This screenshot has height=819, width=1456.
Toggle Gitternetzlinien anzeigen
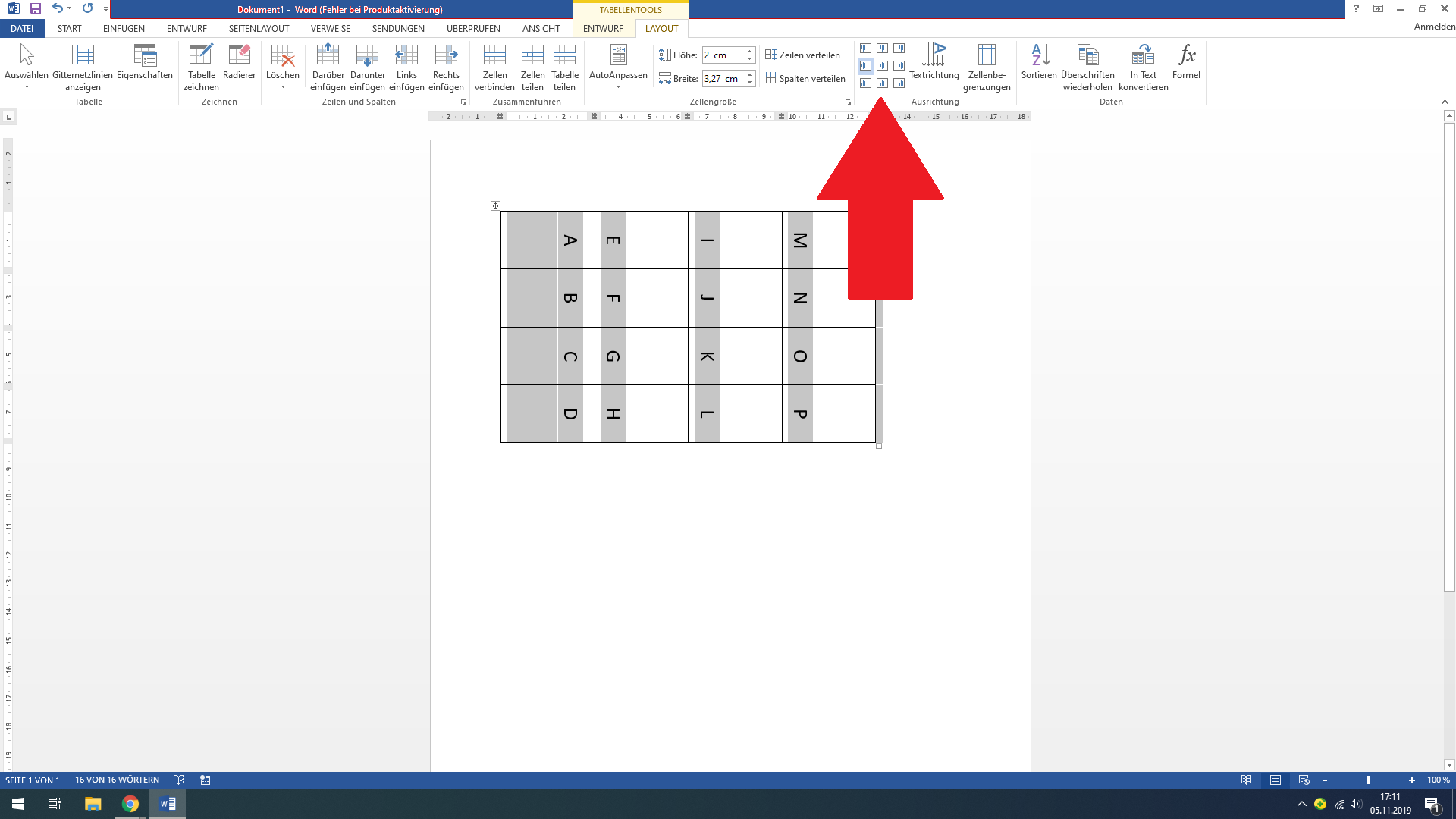pos(83,67)
